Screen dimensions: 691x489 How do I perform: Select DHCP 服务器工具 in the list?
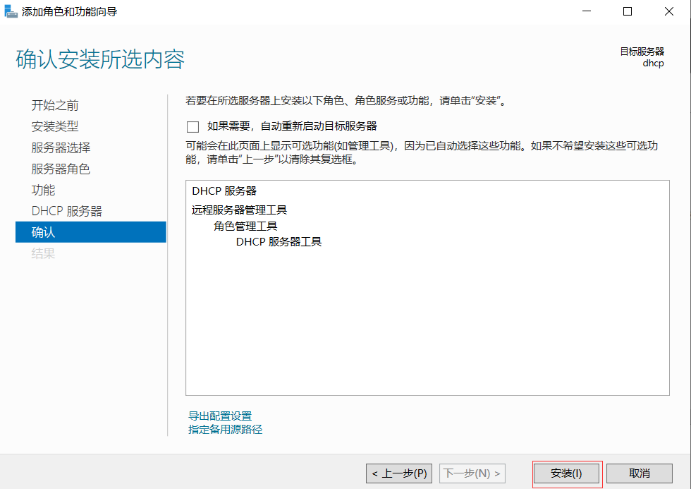pos(279,242)
